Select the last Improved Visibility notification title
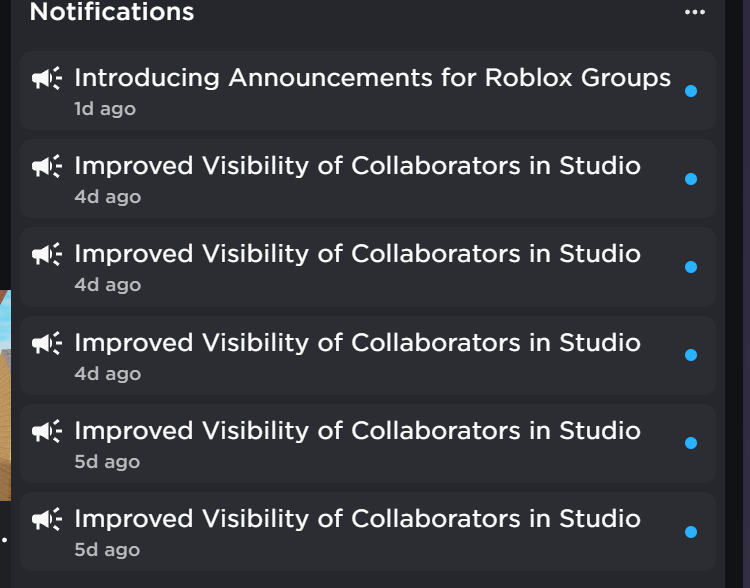The height and width of the screenshot is (588, 750). (x=357, y=519)
